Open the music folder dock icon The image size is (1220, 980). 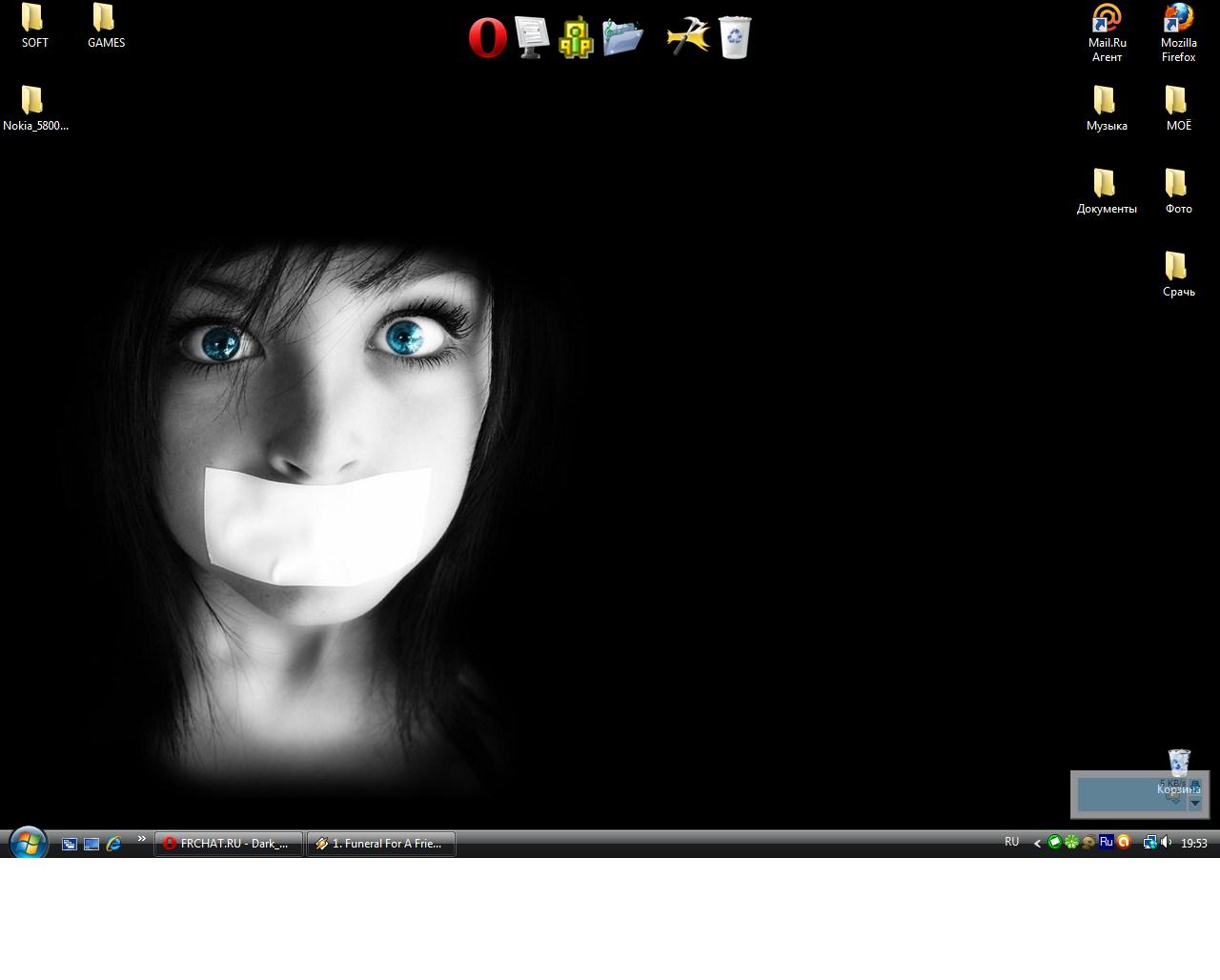622,37
